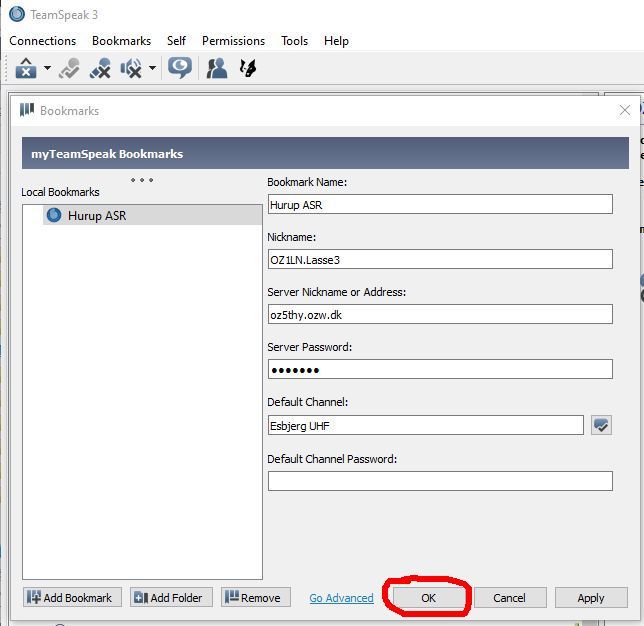Open the Tools menu
This screenshot has height=626, width=644.
294,41
